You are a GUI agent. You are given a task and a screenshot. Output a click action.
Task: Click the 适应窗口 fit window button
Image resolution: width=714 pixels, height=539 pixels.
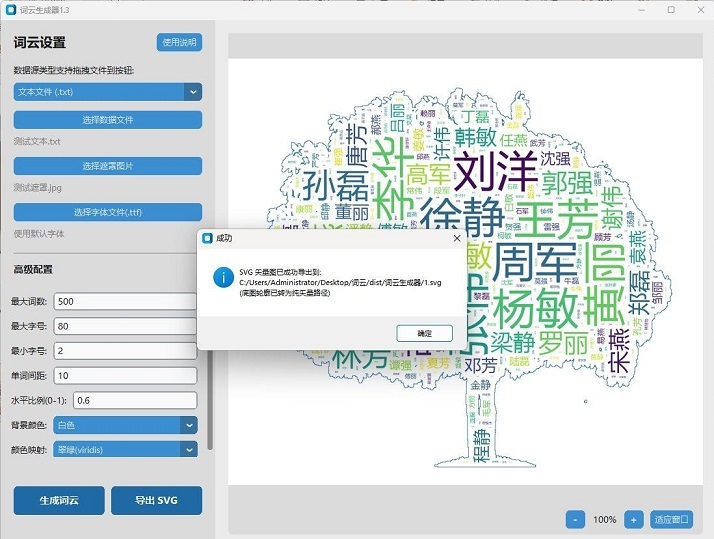671,519
